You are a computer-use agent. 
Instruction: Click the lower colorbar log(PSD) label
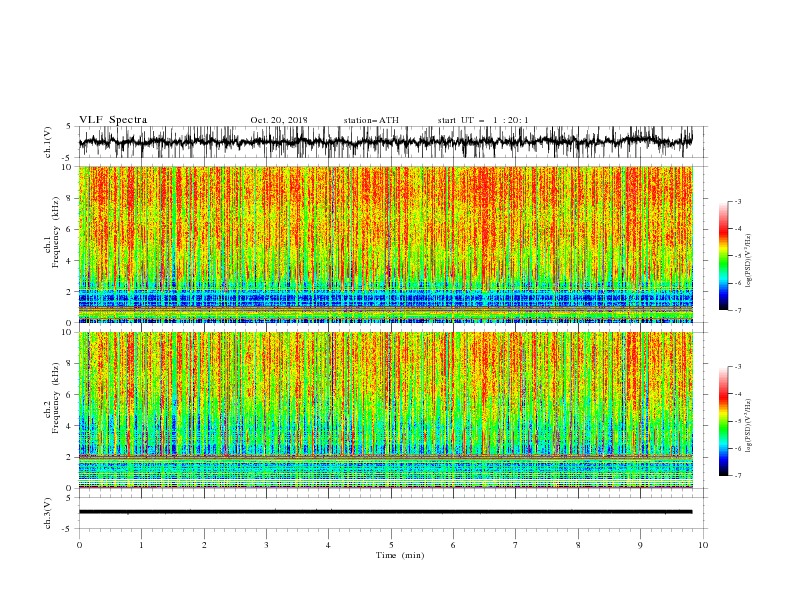[748, 426]
